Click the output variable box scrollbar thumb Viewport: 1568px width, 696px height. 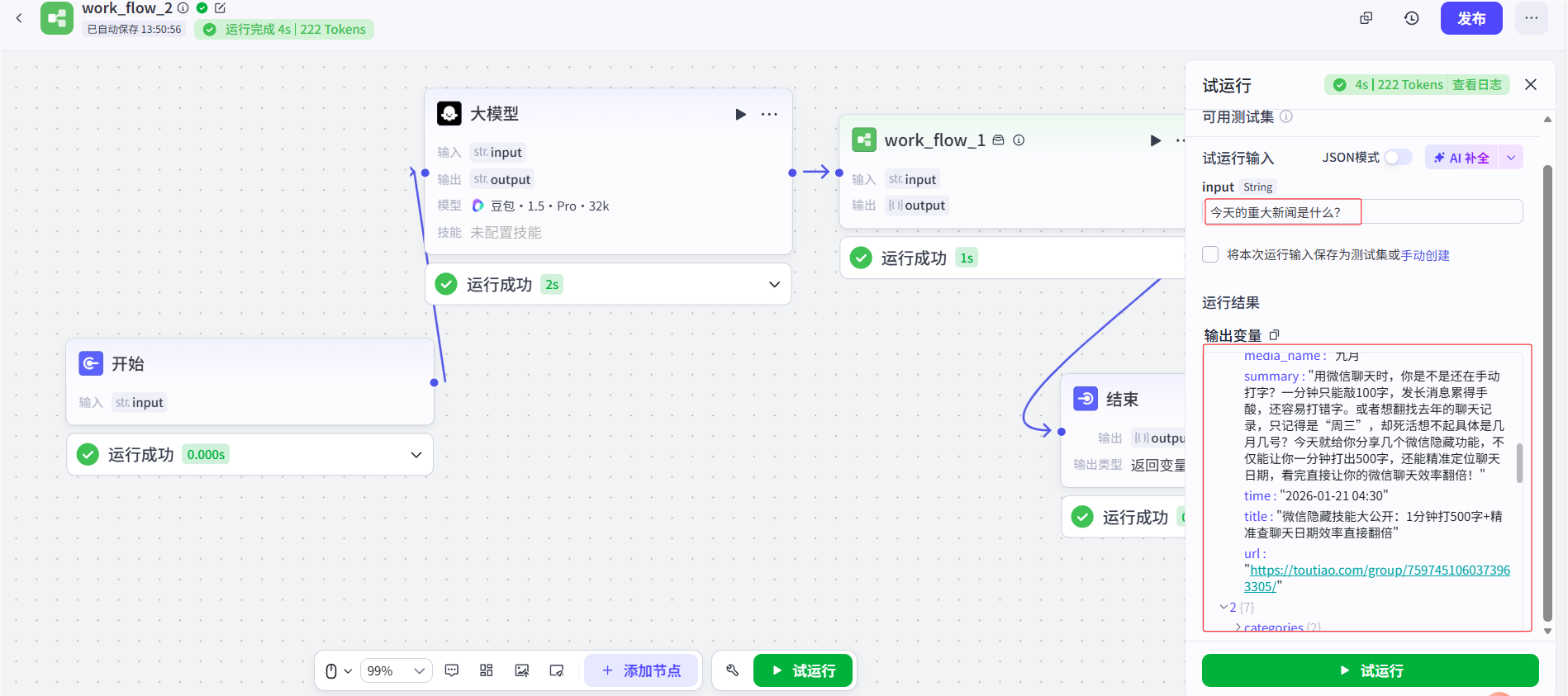pyautogui.click(x=1519, y=463)
